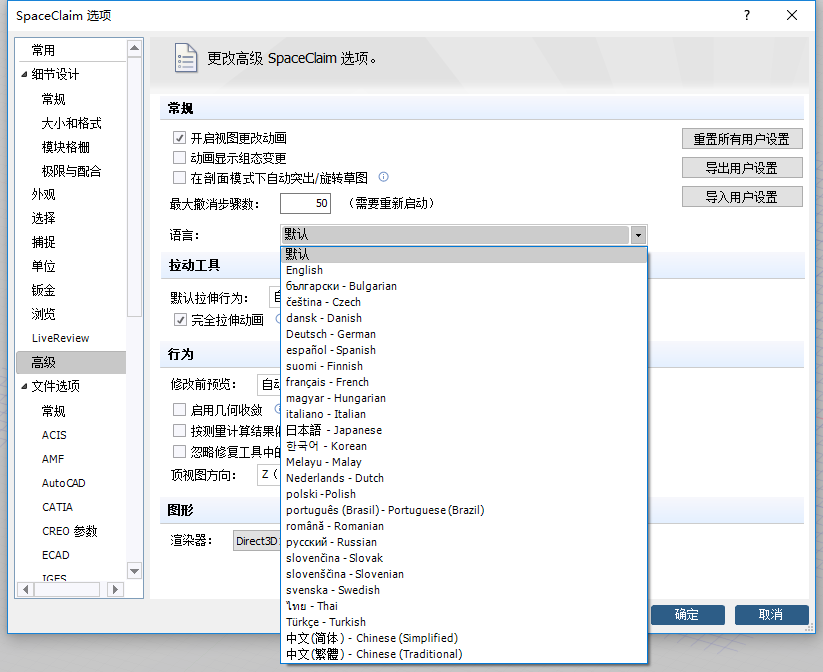
Task: Click the sidebar vertical scrollbar up arrow
Action: tap(135, 48)
